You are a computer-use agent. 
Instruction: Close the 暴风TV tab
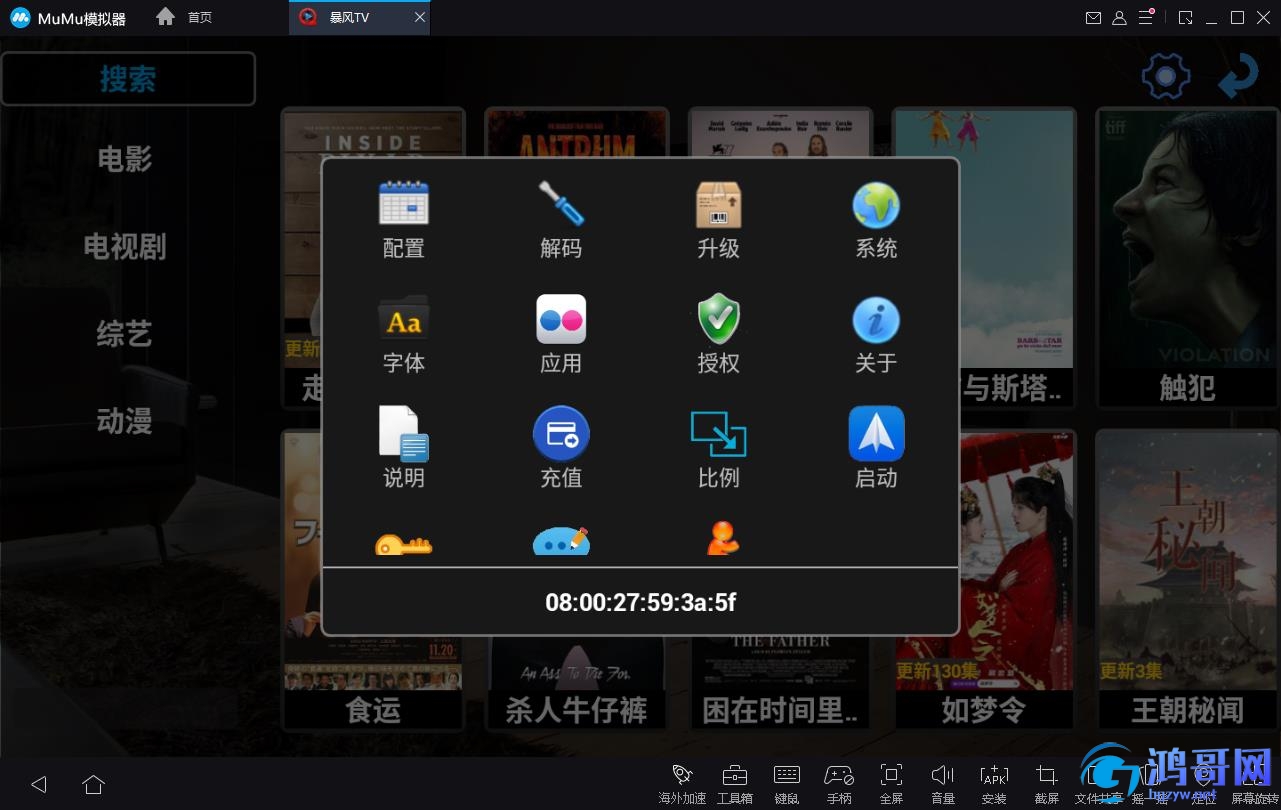pos(420,18)
